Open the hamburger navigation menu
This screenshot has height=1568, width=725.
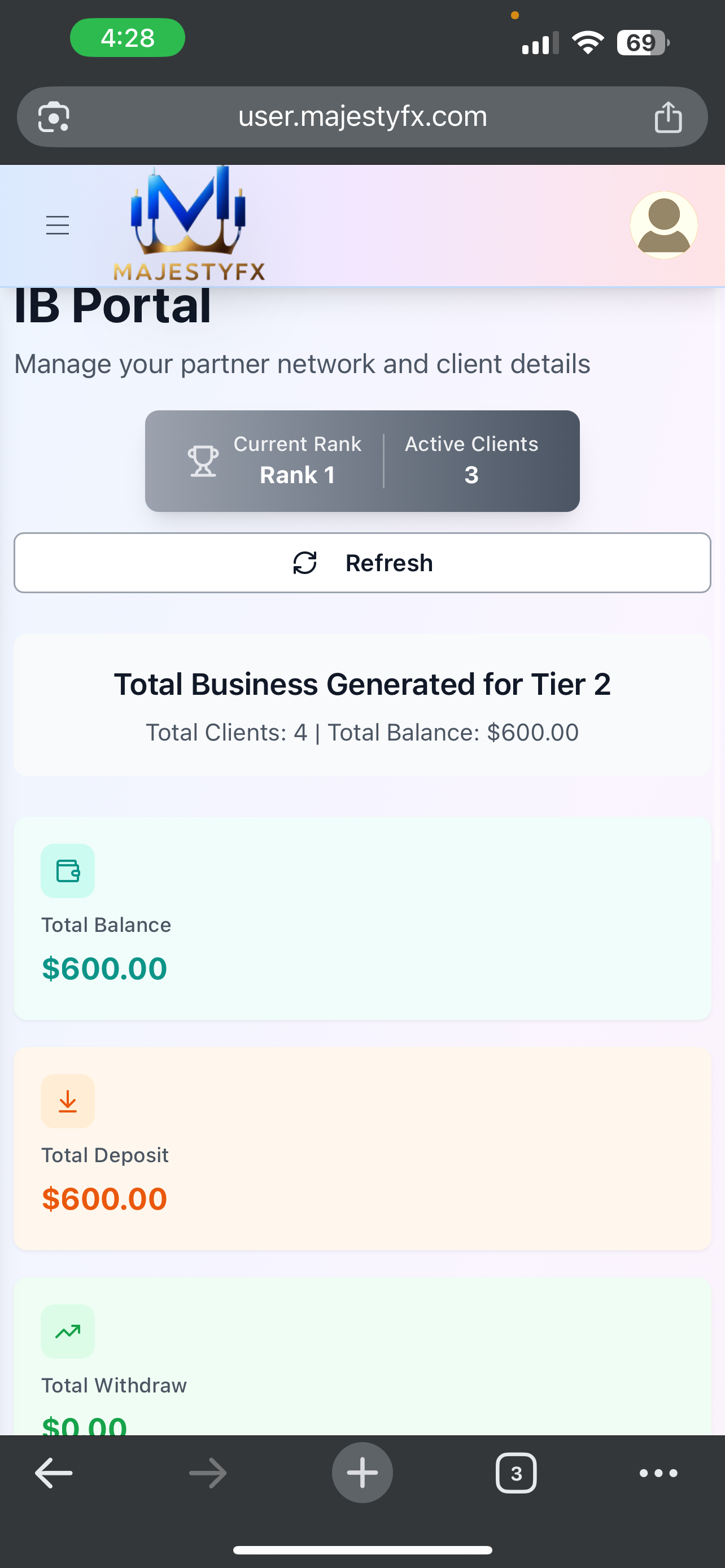tap(58, 225)
